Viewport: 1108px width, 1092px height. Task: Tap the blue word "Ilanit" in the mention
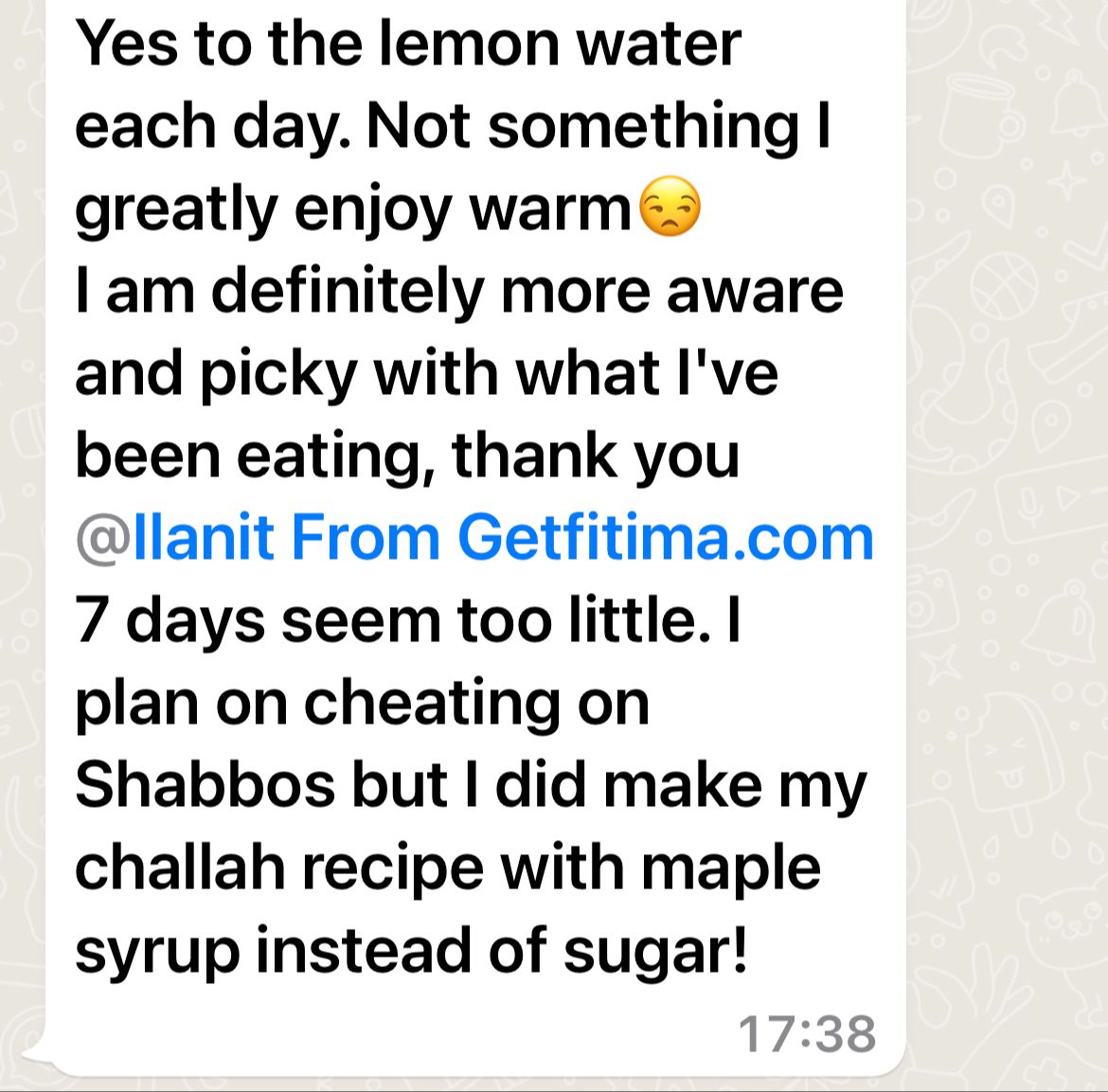pos(204,537)
